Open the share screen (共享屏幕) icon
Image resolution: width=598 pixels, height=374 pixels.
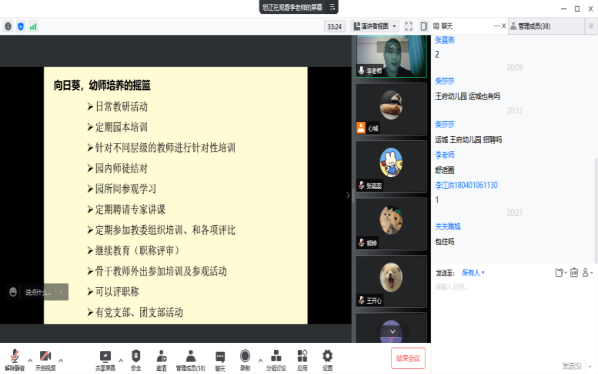click(105, 360)
